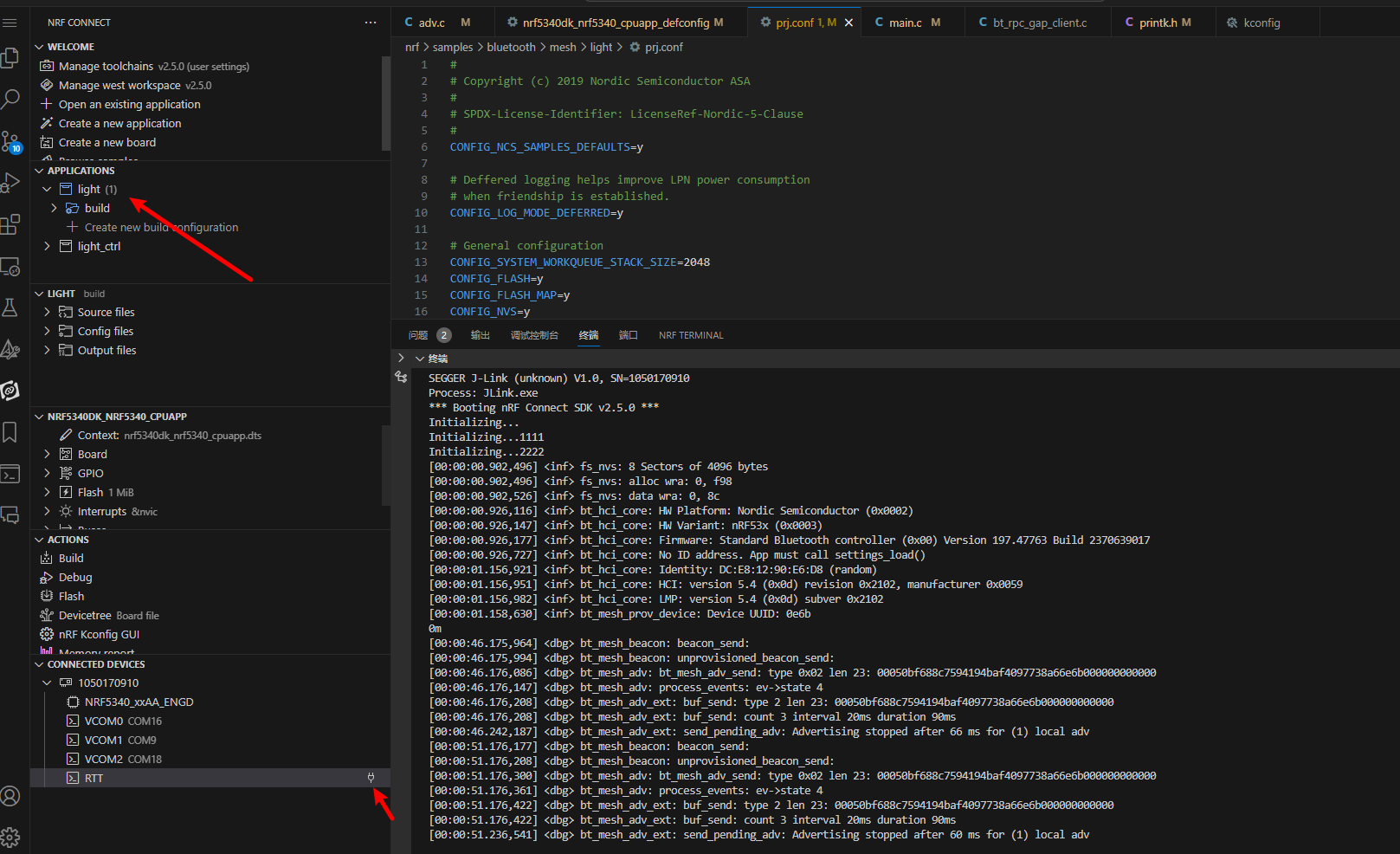This screenshot has height=854, width=1400.
Task: Open the Accounts icon
Action: coord(10,796)
